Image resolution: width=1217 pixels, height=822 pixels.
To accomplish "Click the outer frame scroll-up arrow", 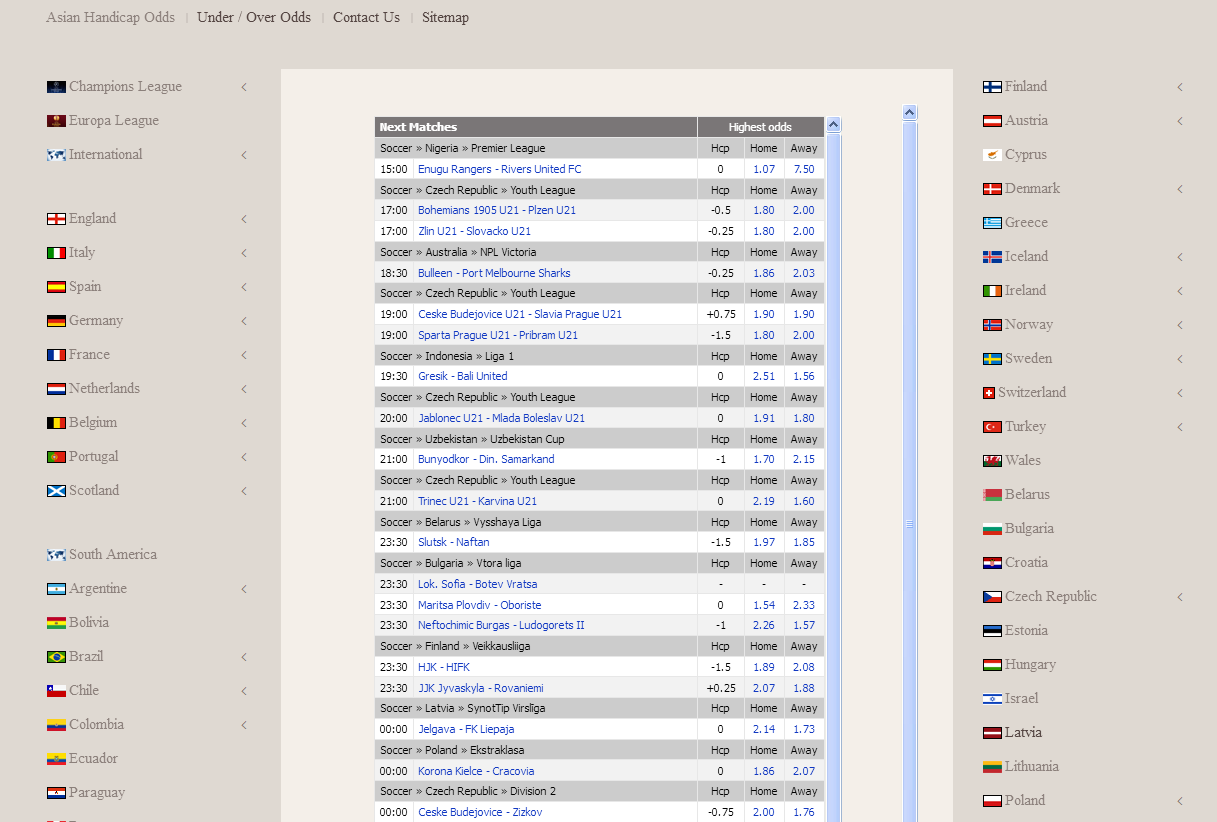I will (x=909, y=113).
